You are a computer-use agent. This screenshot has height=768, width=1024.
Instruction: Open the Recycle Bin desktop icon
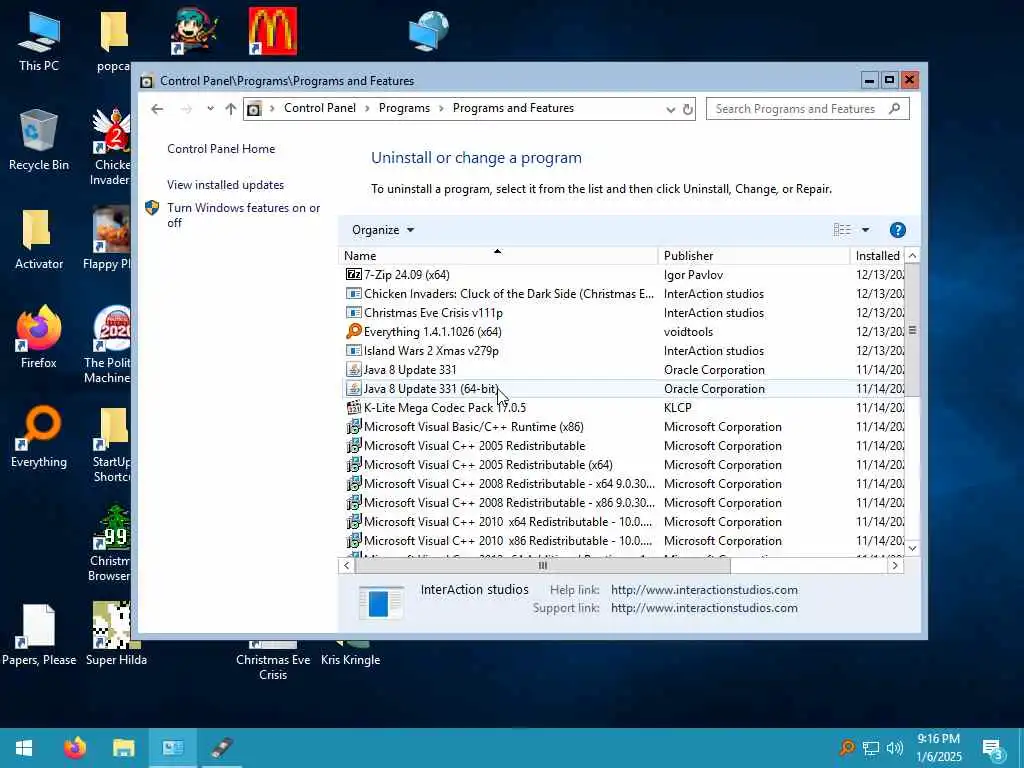point(39,140)
